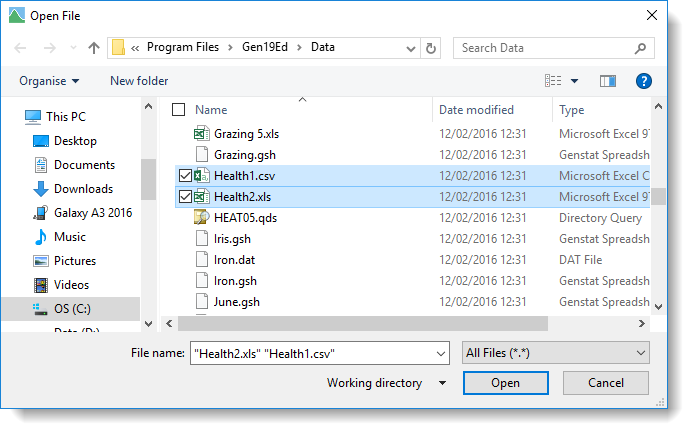This screenshot has width=687, height=425.
Task: Expand the Working directory dropdown
Action: [442, 383]
